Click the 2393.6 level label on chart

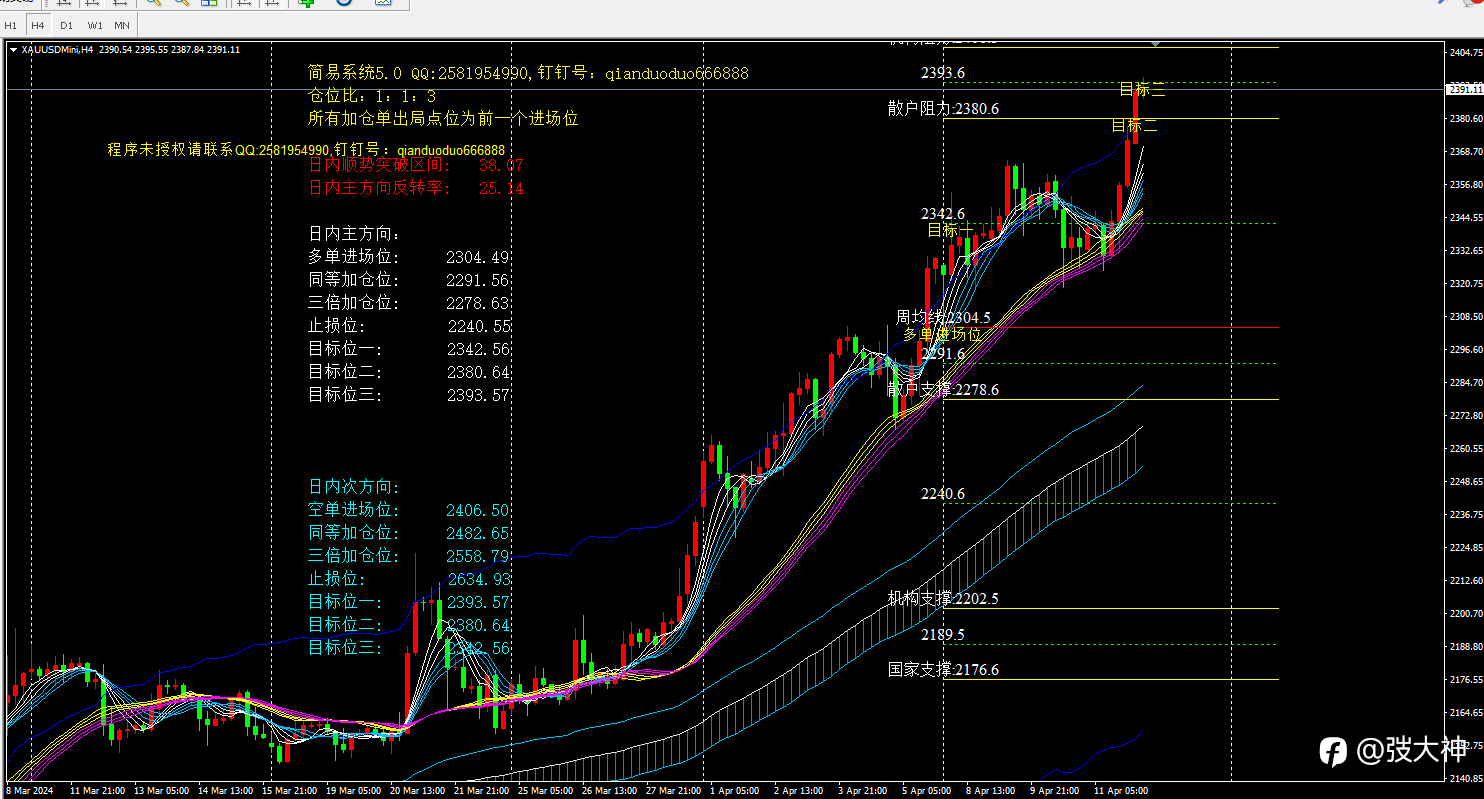(943, 73)
